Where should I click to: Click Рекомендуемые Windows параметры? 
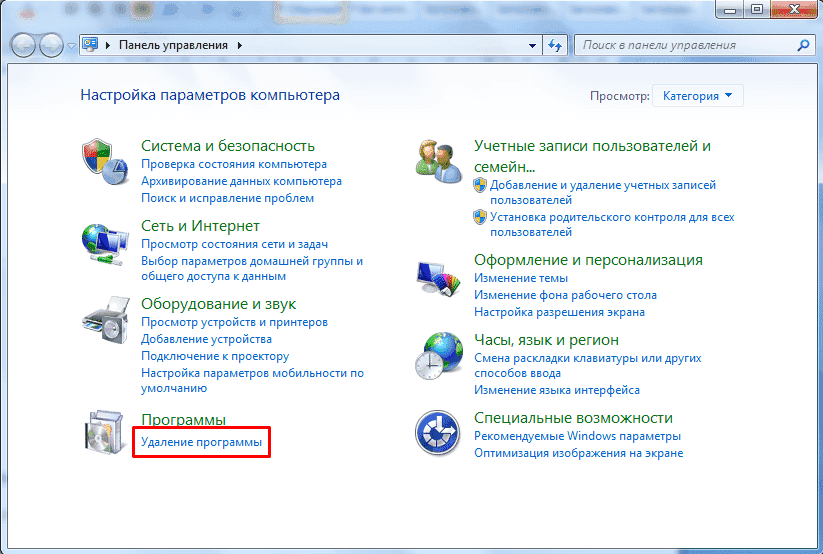click(577, 436)
